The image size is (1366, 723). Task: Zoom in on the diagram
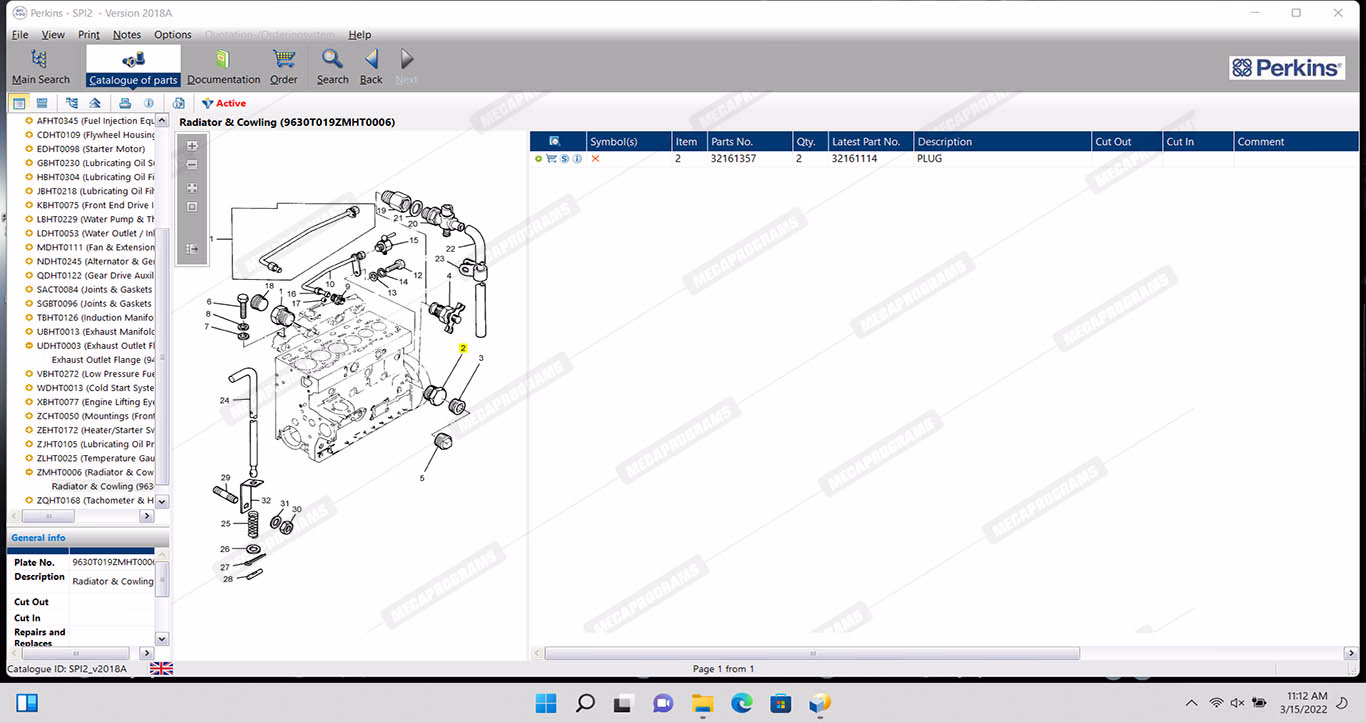coord(192,146)
